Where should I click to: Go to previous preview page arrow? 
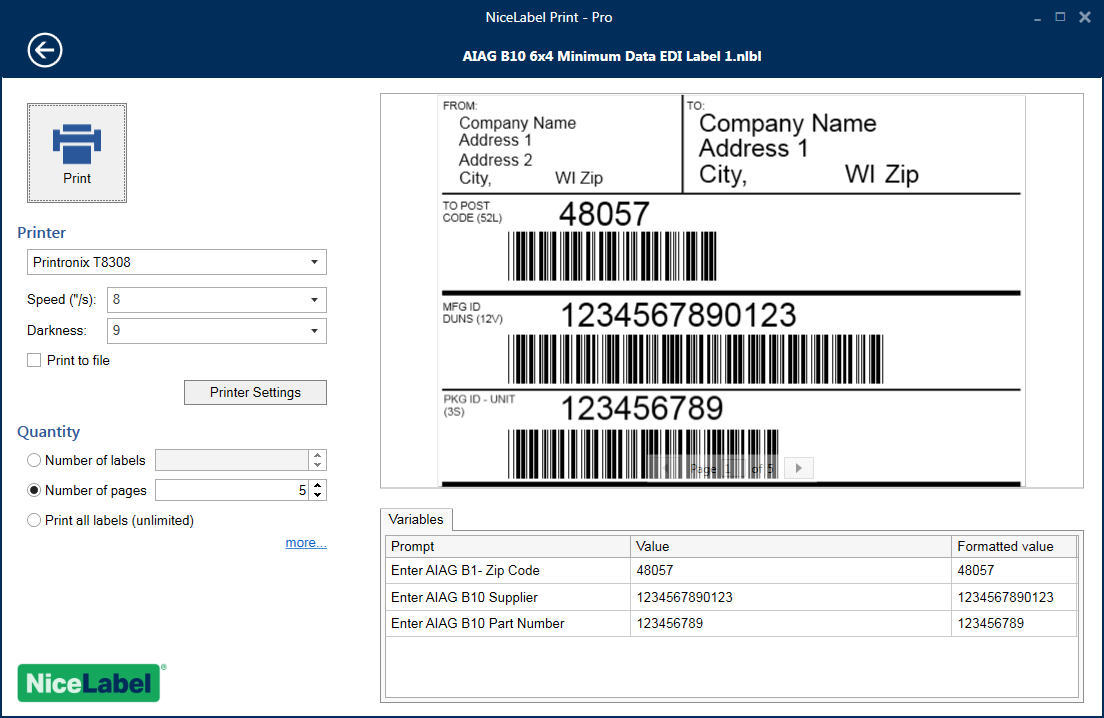point(665,468)
